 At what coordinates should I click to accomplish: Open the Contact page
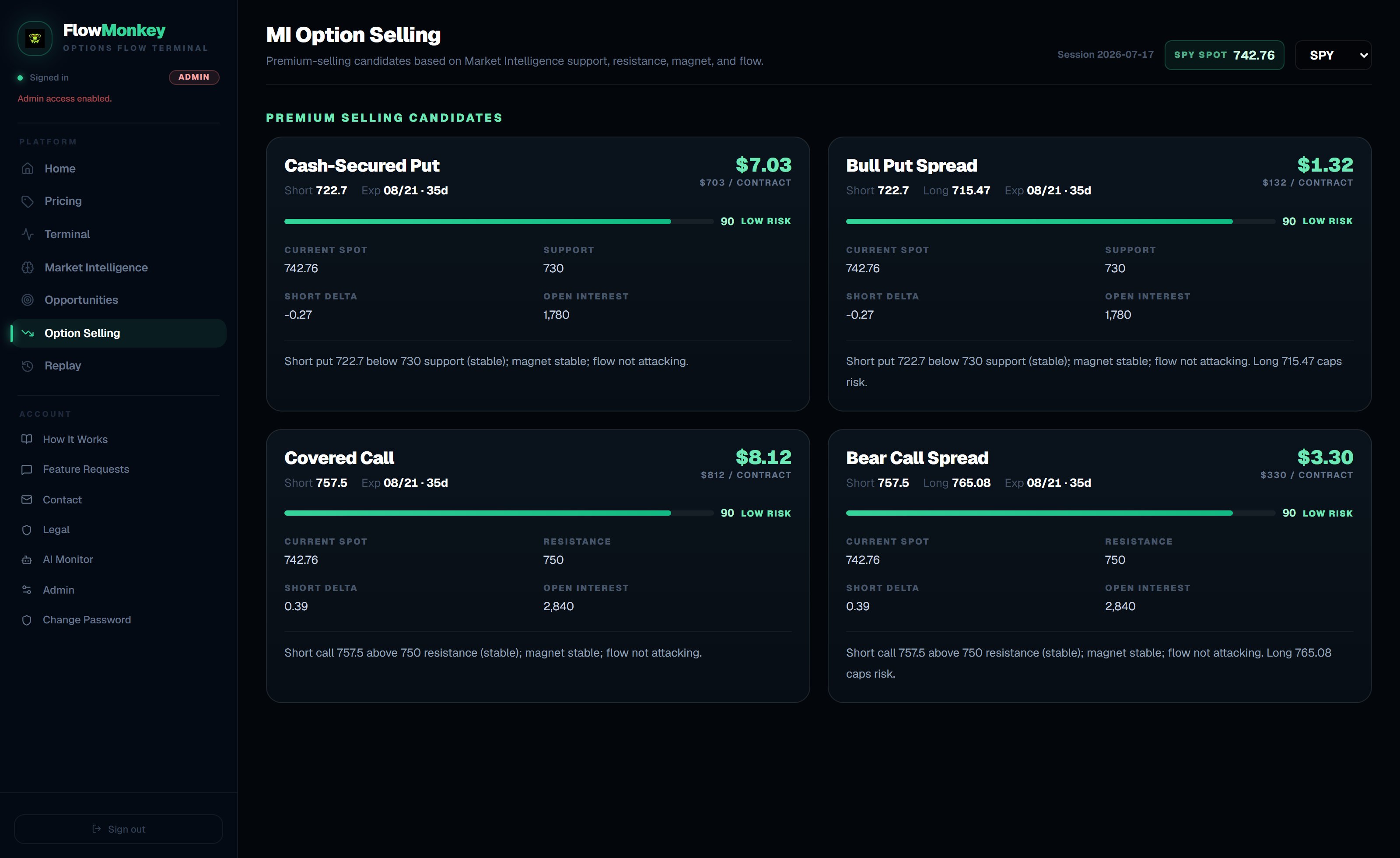(x=119, y=500)
